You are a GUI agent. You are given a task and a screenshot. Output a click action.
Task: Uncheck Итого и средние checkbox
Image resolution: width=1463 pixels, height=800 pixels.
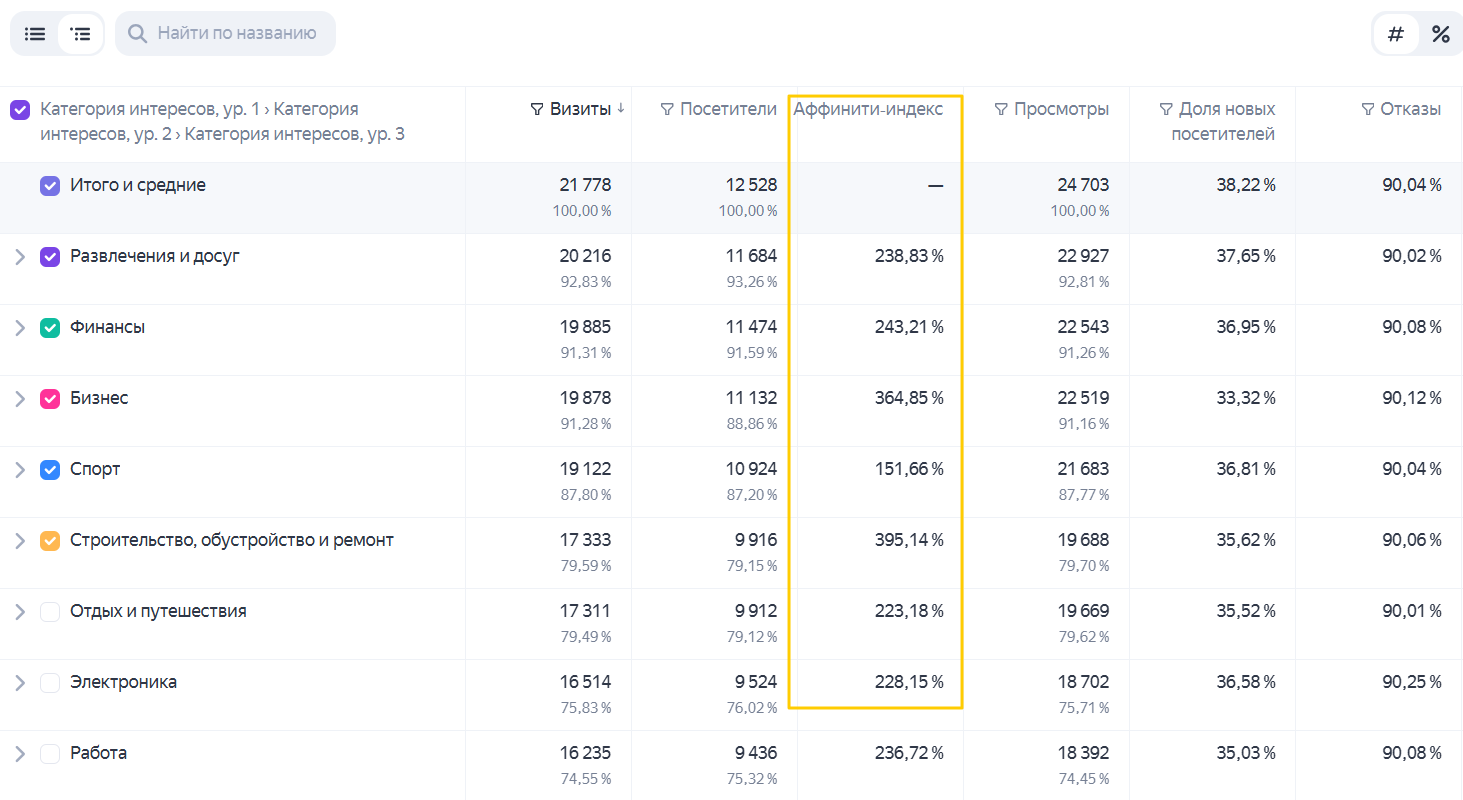pos(50,186)
